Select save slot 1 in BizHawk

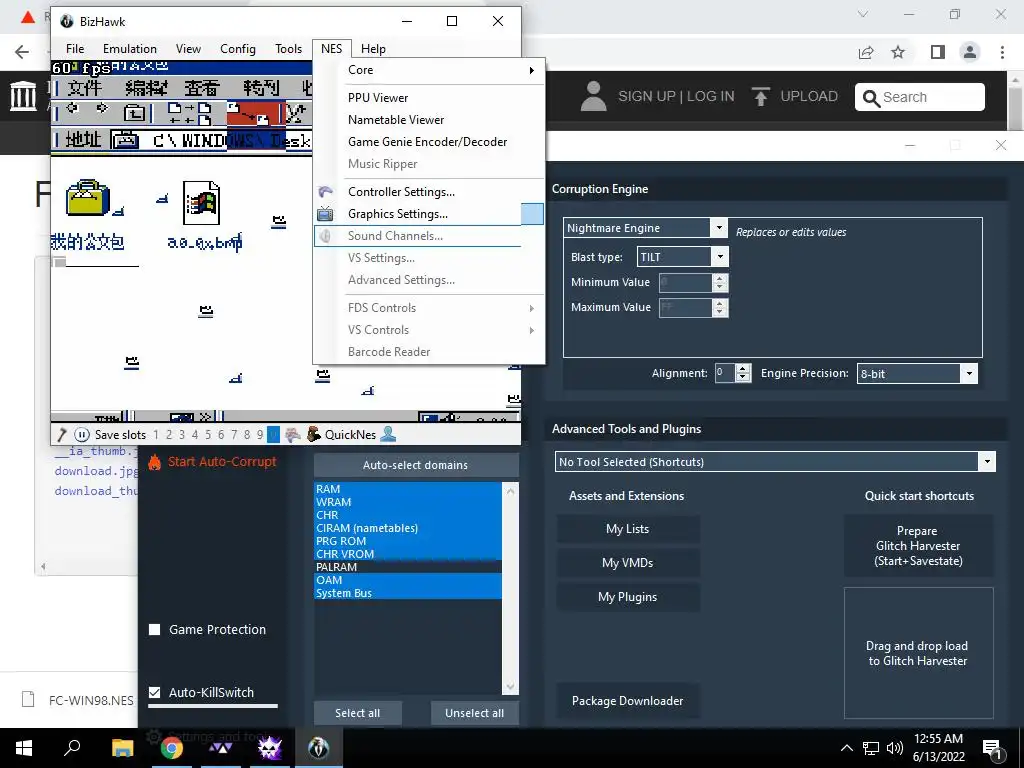[x=155, y=435]
